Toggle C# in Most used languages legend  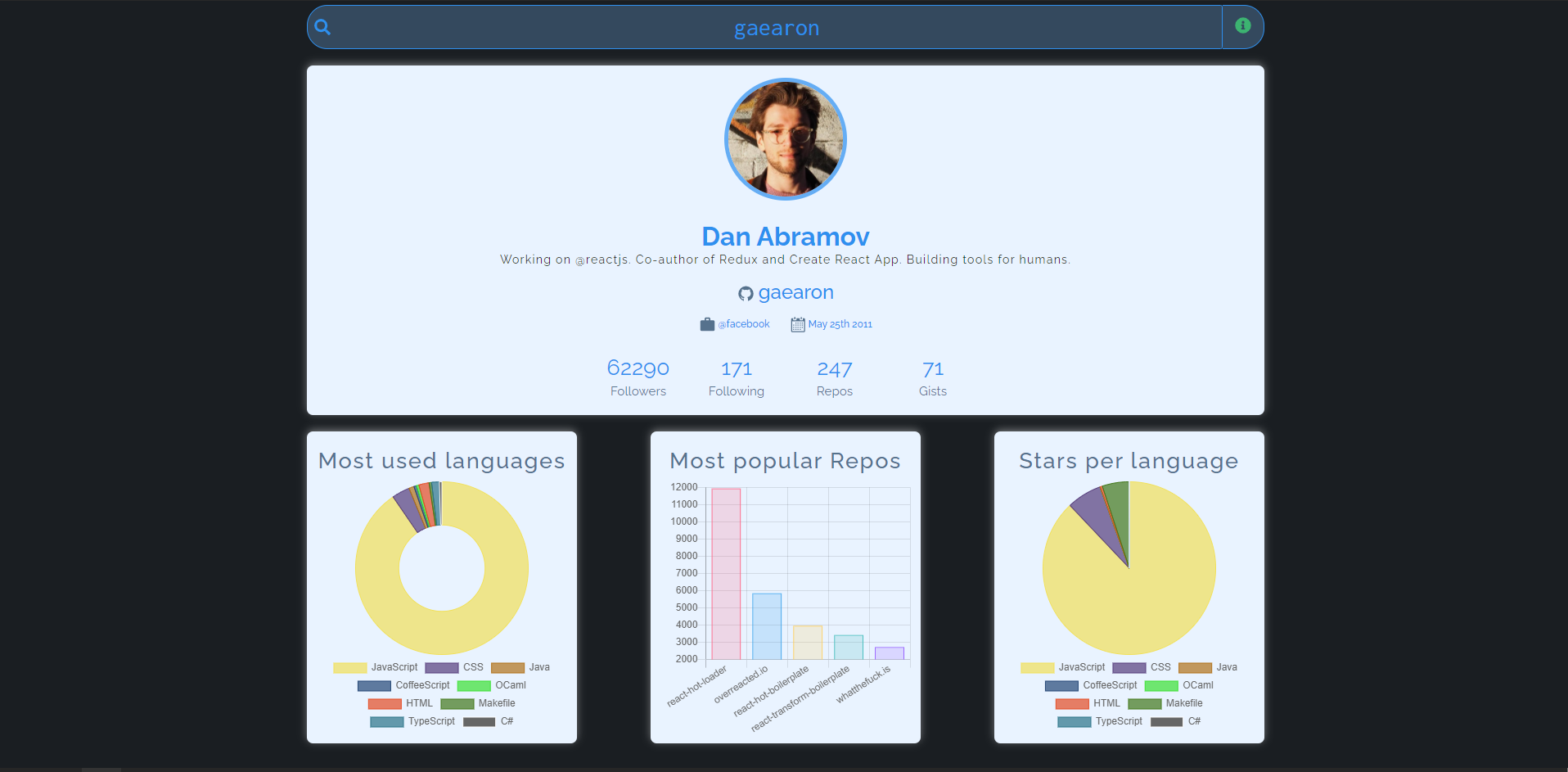coord(489,721)
